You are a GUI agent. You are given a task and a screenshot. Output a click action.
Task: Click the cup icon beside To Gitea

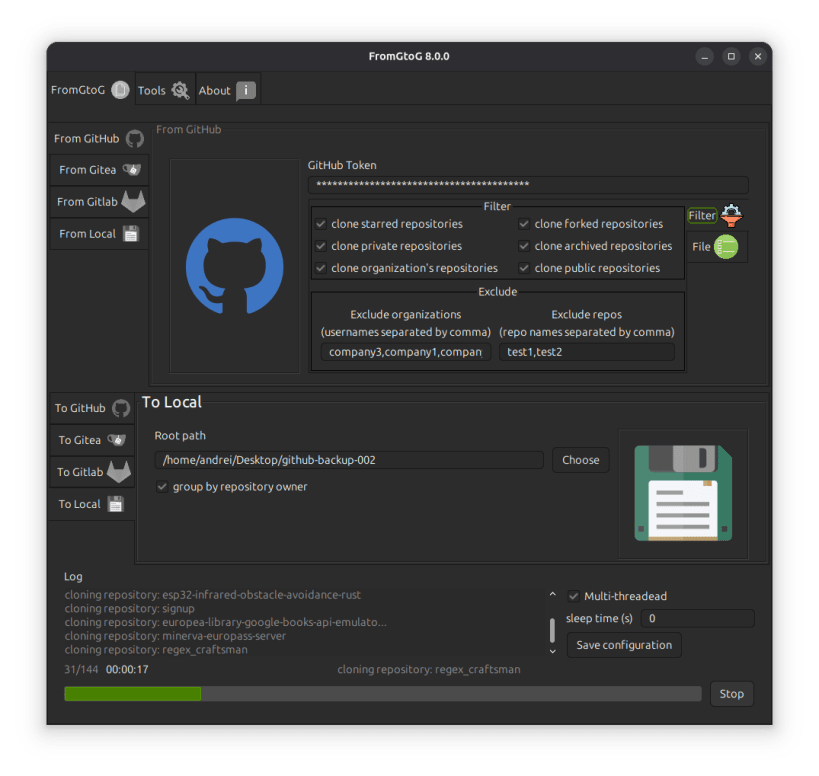point(116,440)
